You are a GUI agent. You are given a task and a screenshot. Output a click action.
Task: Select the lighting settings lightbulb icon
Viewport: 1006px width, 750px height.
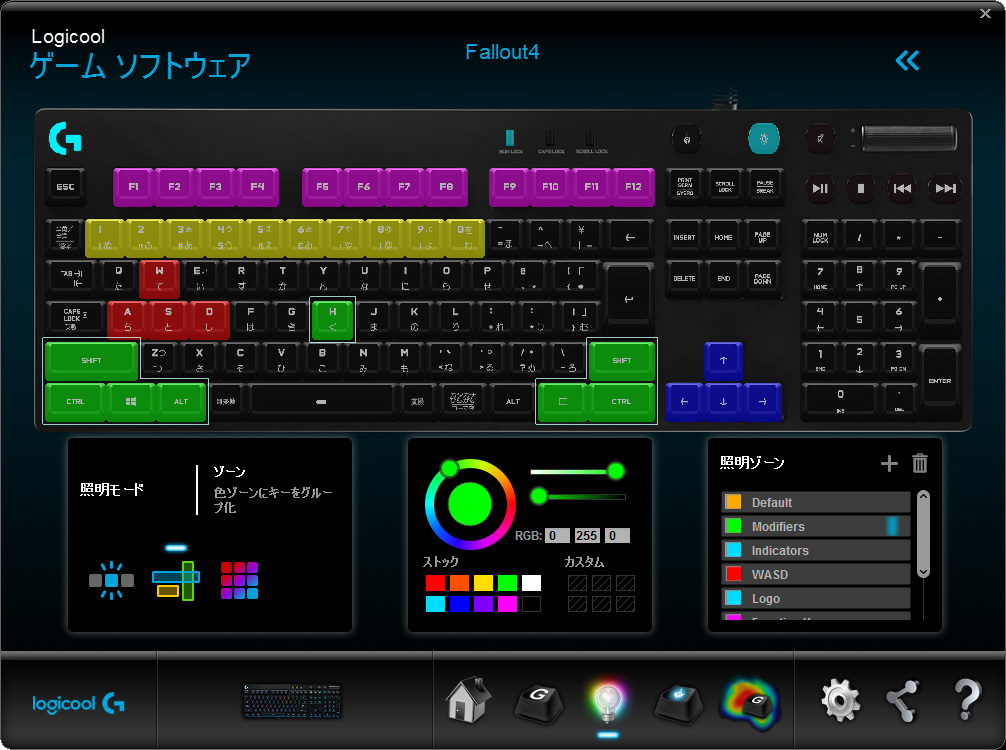tap(607, 703)
